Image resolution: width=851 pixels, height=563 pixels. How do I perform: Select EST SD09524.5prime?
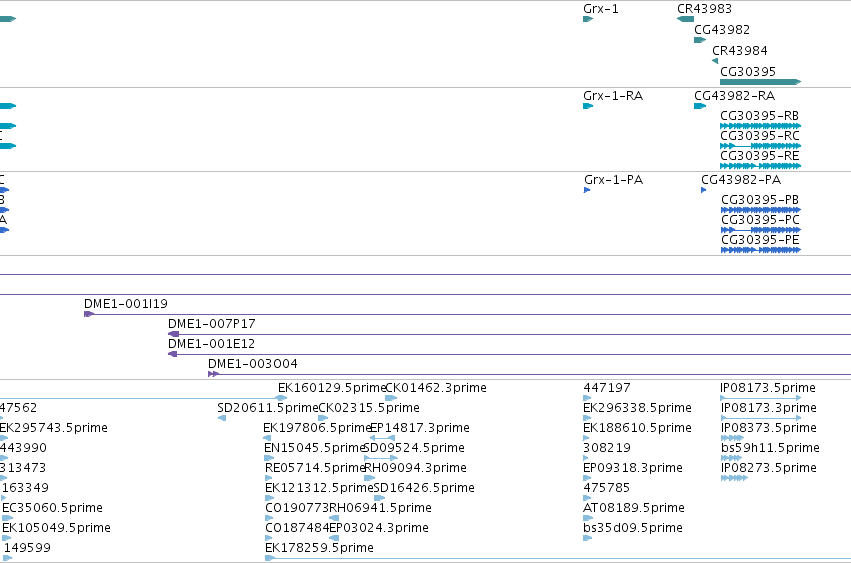click(x=380, y=458)
